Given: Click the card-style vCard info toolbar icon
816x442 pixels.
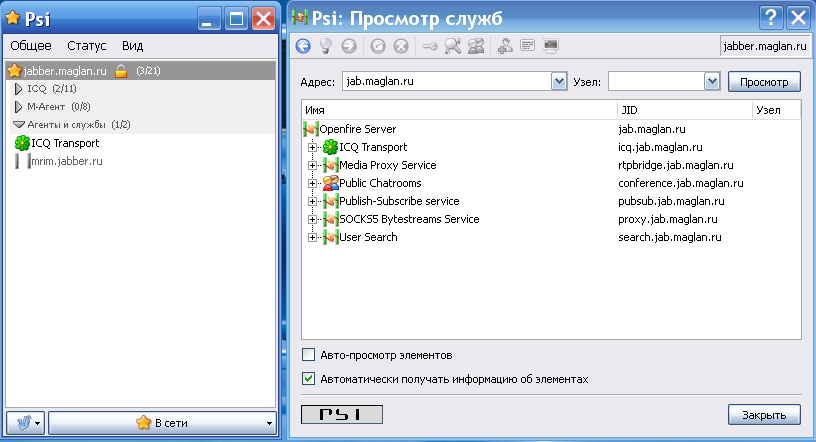Looking at the screenshot, I should click(x=528, y=45).
